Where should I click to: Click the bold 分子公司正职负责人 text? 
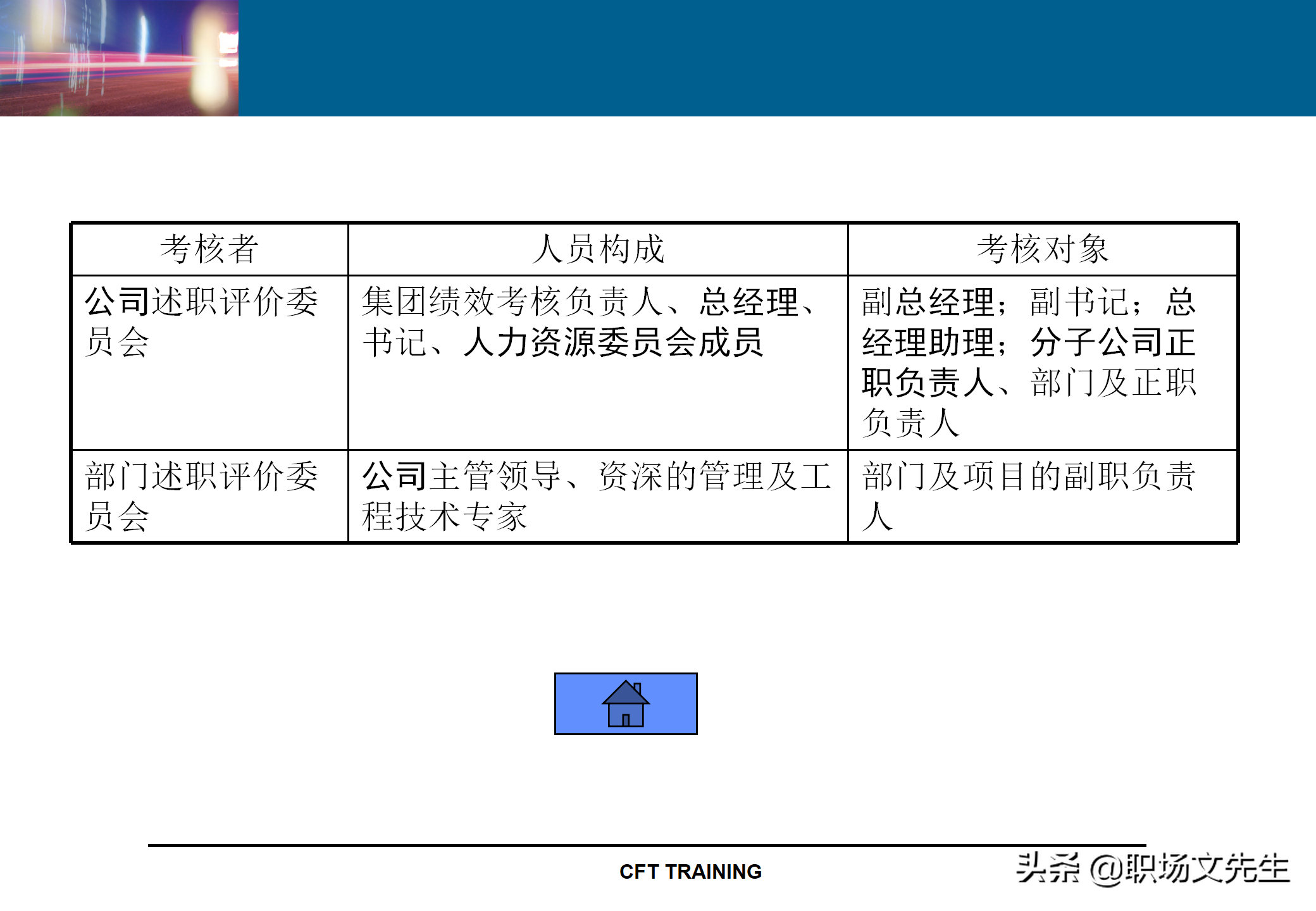(1112, 342)
